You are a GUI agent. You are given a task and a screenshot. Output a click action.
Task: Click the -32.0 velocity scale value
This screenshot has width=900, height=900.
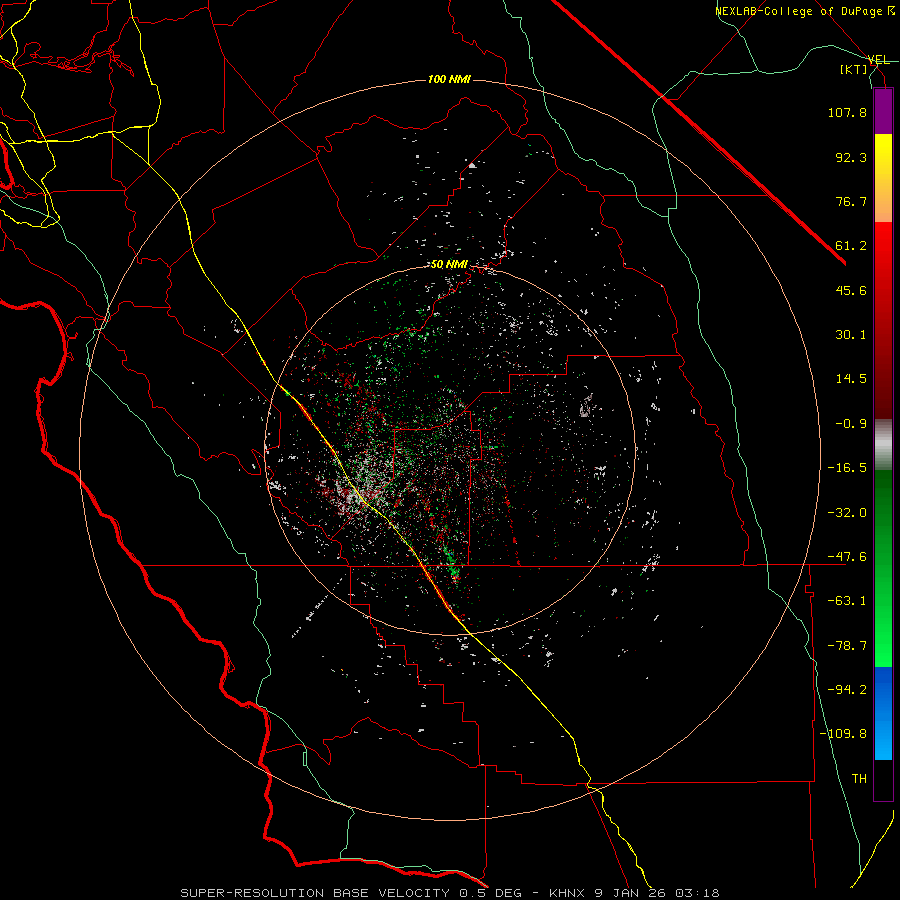click(847, 513)
